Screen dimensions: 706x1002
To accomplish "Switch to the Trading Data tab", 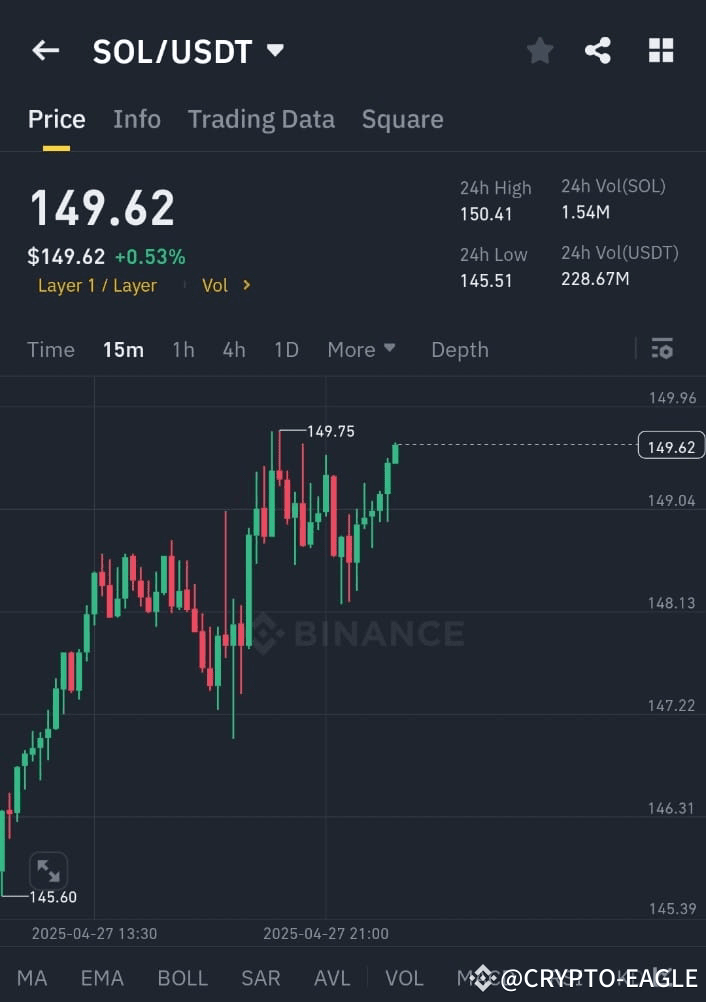I will [261, 119].
